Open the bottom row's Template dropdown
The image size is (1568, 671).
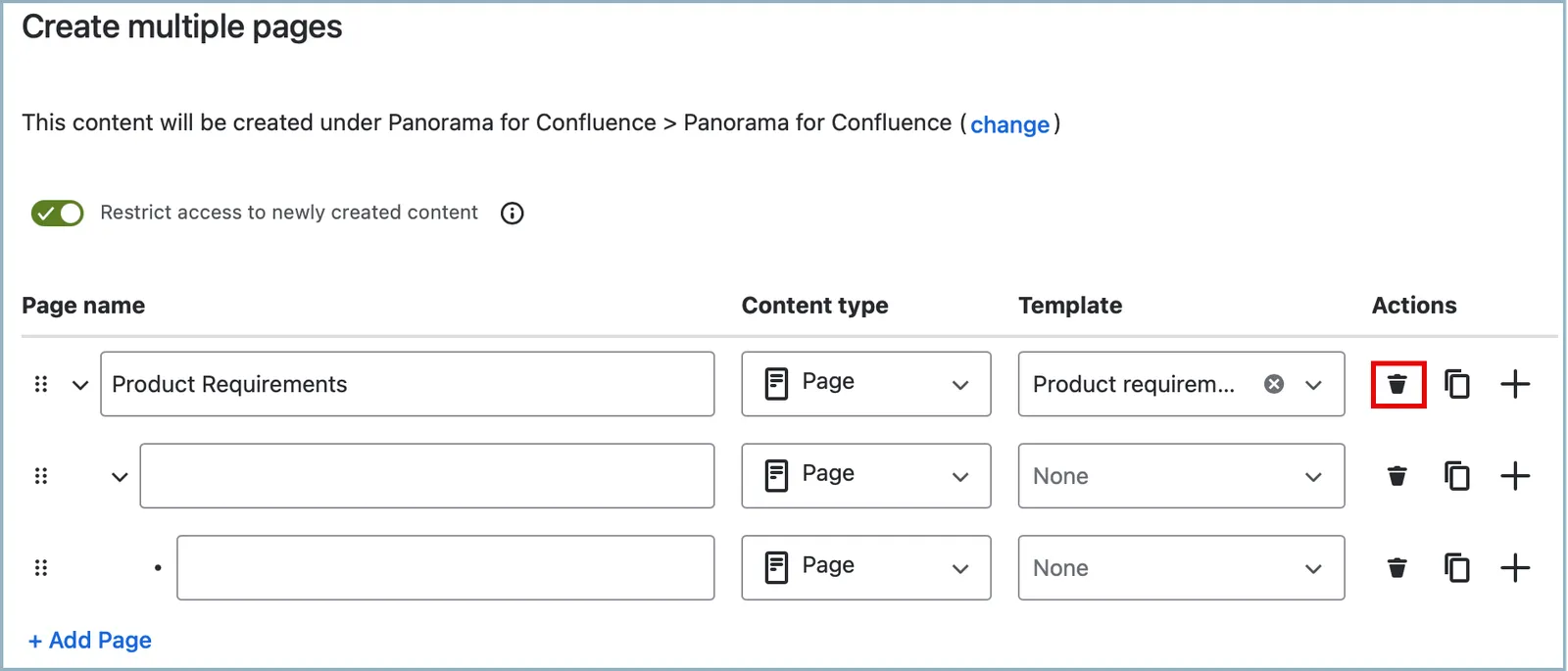click(1181, 568)
